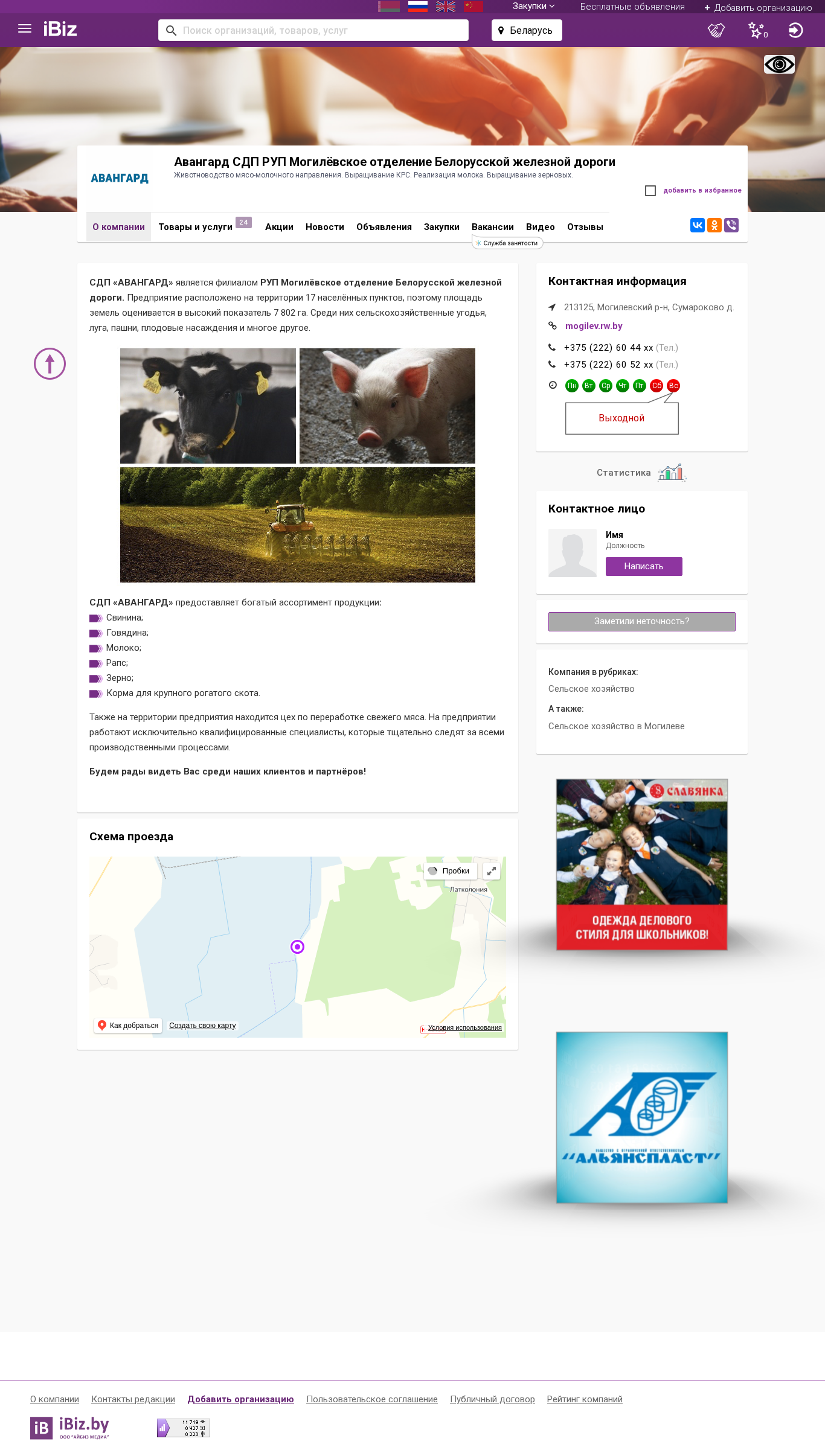Image resolution: width=825 pixels, height=1456 pixels.
Task: Click the Написать button
Action: (644, 566)
